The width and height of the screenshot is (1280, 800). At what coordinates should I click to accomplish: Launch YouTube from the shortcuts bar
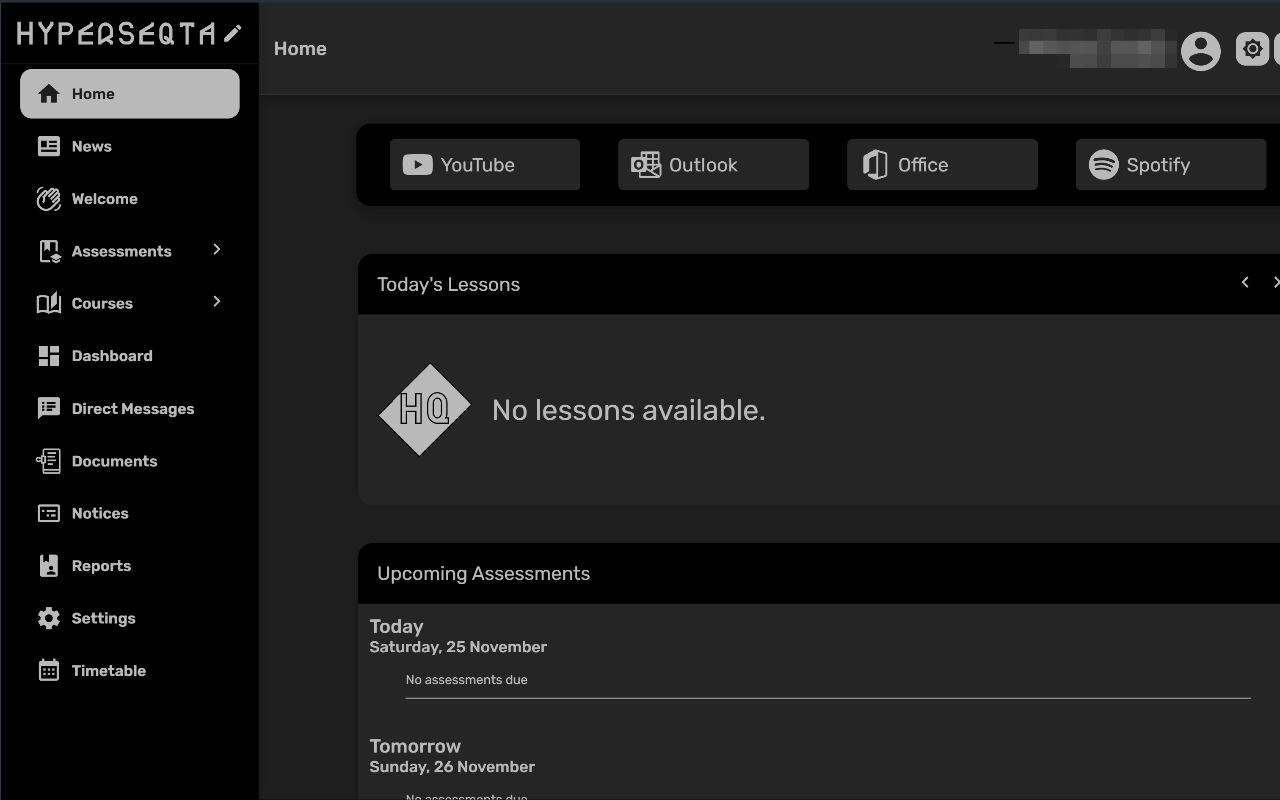tap(484, 164)
